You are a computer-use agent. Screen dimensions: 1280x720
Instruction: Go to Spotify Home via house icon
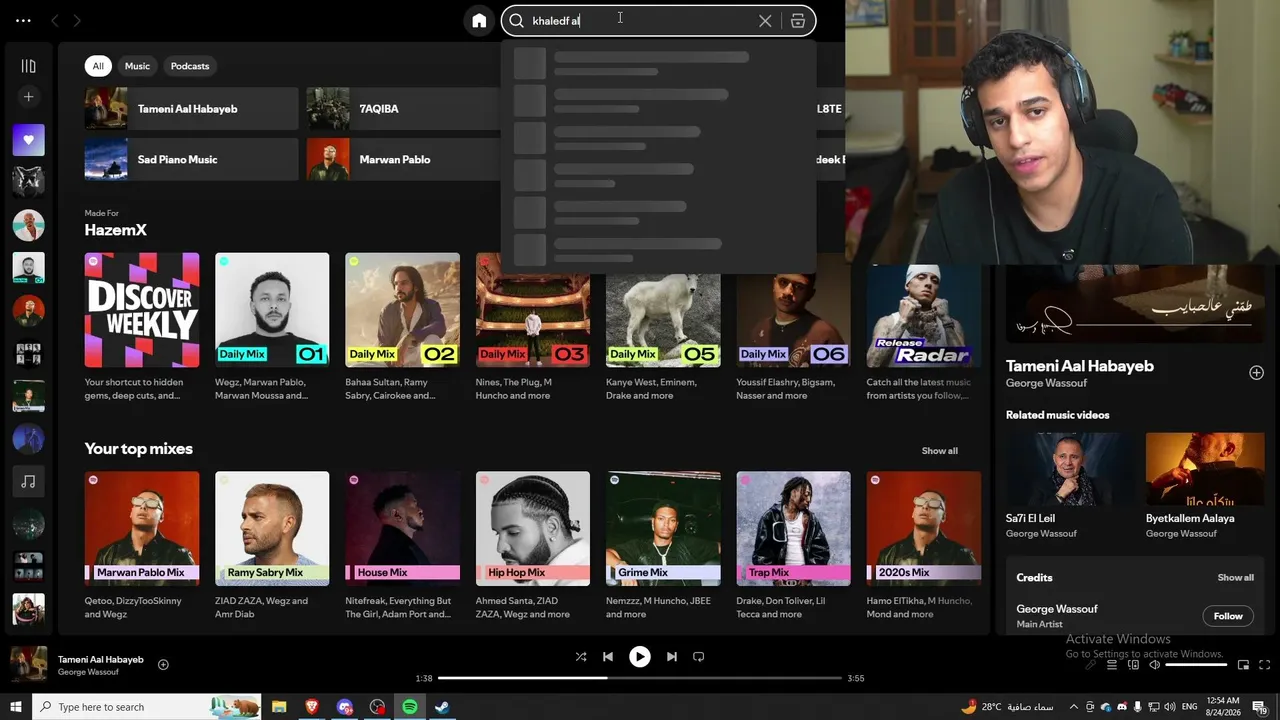[x=479, y=21]
